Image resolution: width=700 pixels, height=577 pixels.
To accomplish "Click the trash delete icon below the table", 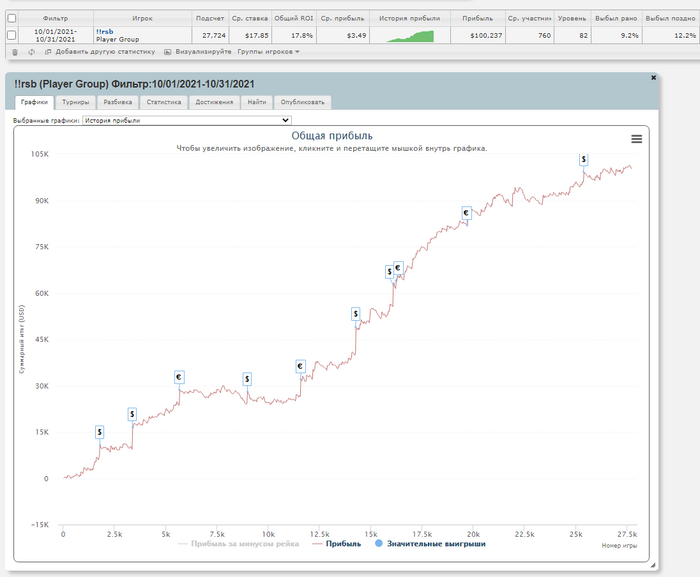I will [15, 52].
